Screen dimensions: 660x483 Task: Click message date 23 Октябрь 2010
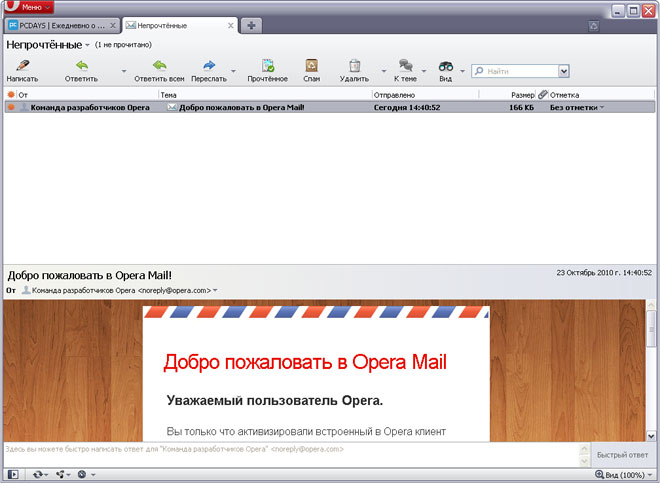pos(604,273)
